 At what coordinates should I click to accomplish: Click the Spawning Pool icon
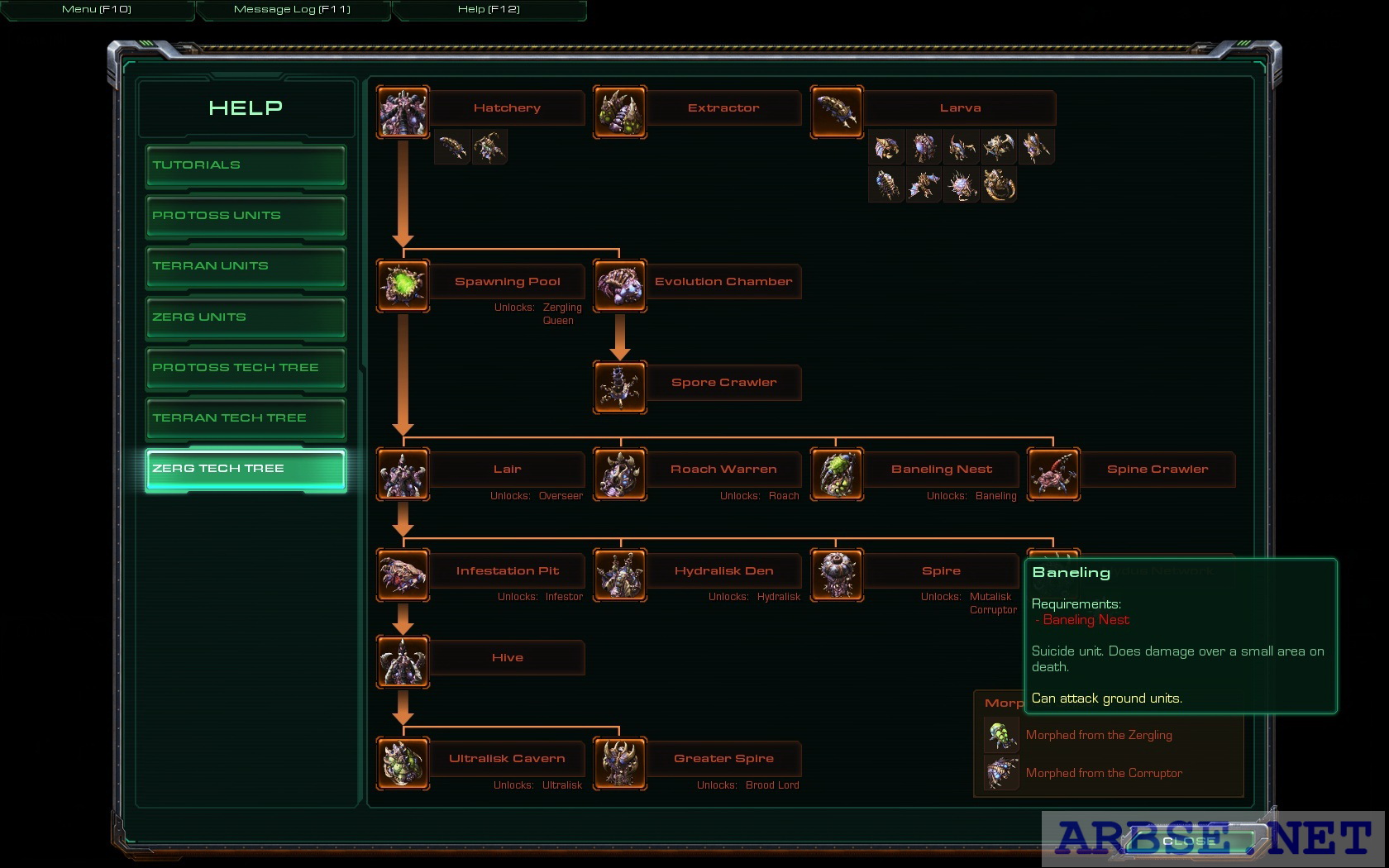click(403, 285)
